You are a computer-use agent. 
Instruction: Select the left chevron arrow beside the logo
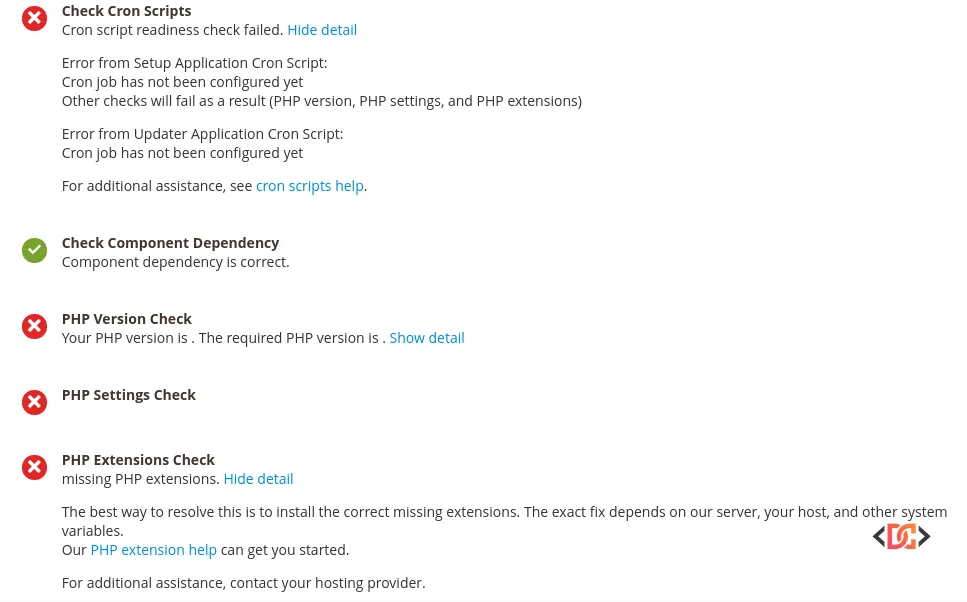tap(879, 536)
